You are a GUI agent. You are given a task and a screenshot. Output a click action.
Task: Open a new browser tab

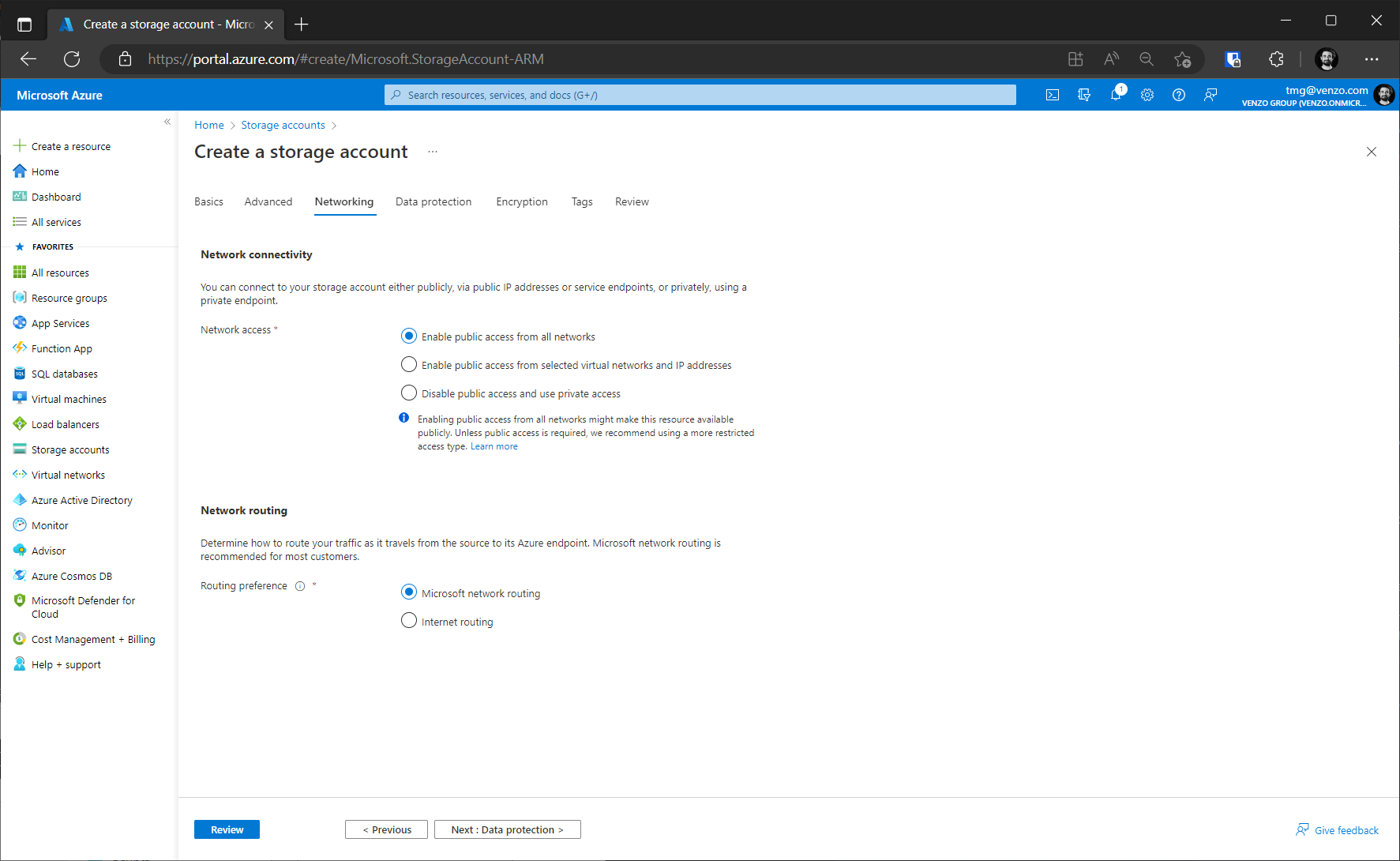tap(301, 24)
